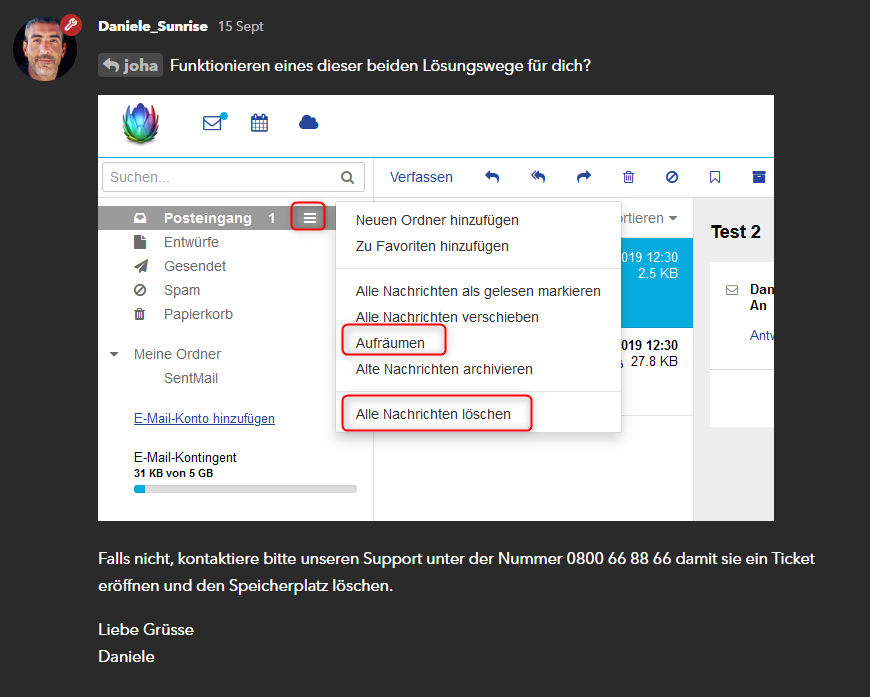The width and height of the screenshot is (870, 697).
Task: Click the reply arrow icon
Action: coord(492,177)
